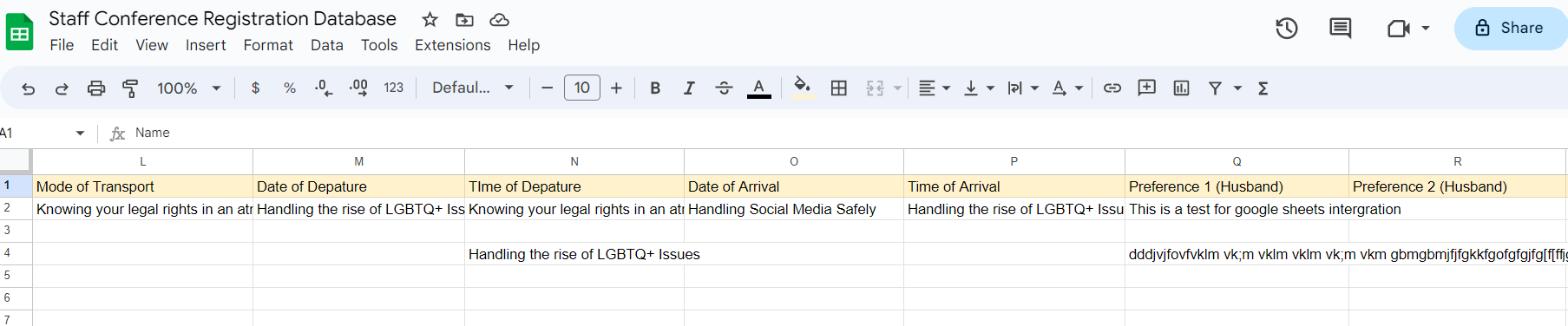Open the text color picker
The image size is (1568, 326).
[759, 88]
